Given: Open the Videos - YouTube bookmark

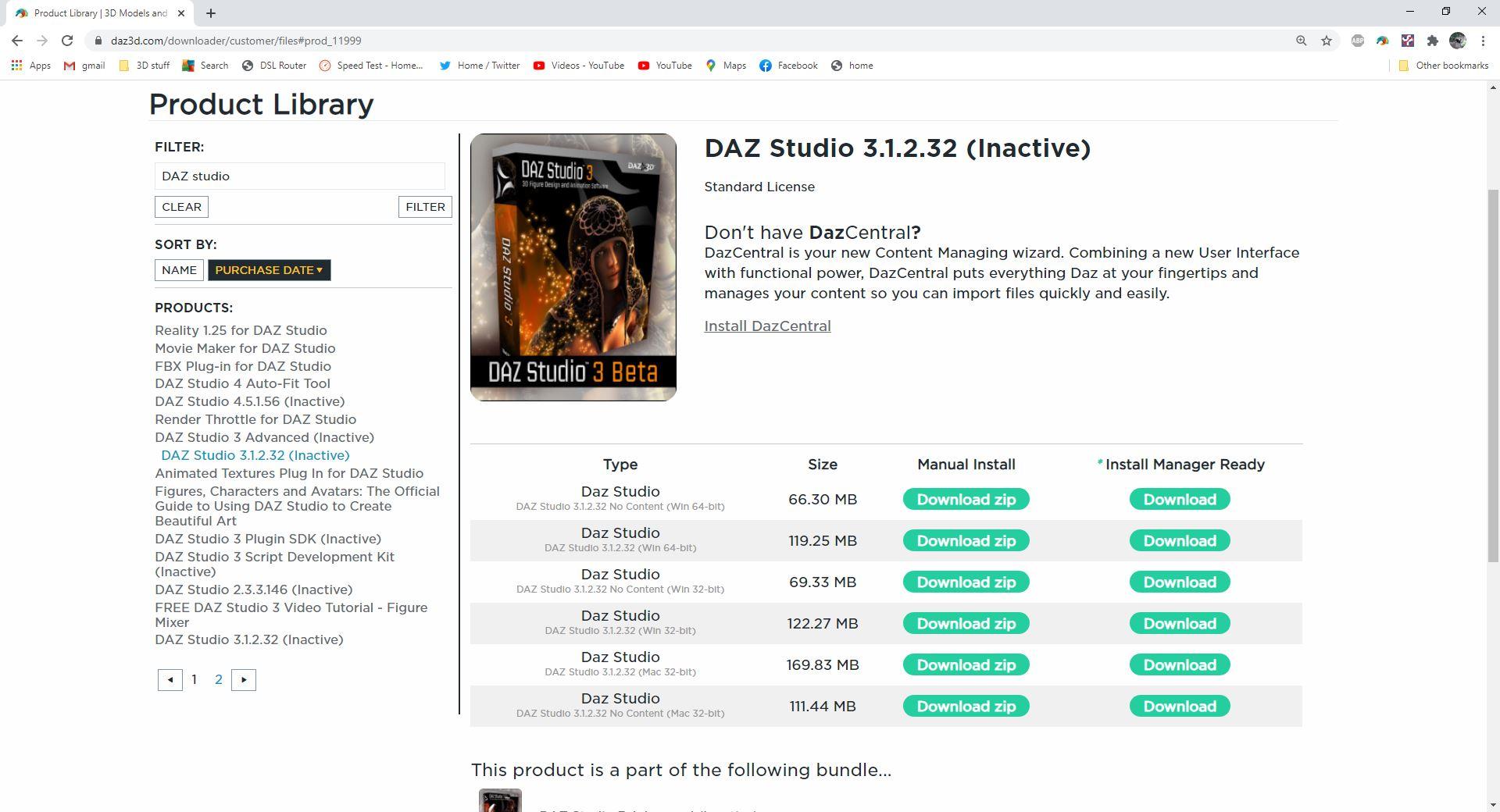Looking at the screenshot, I should click(579, 66).
